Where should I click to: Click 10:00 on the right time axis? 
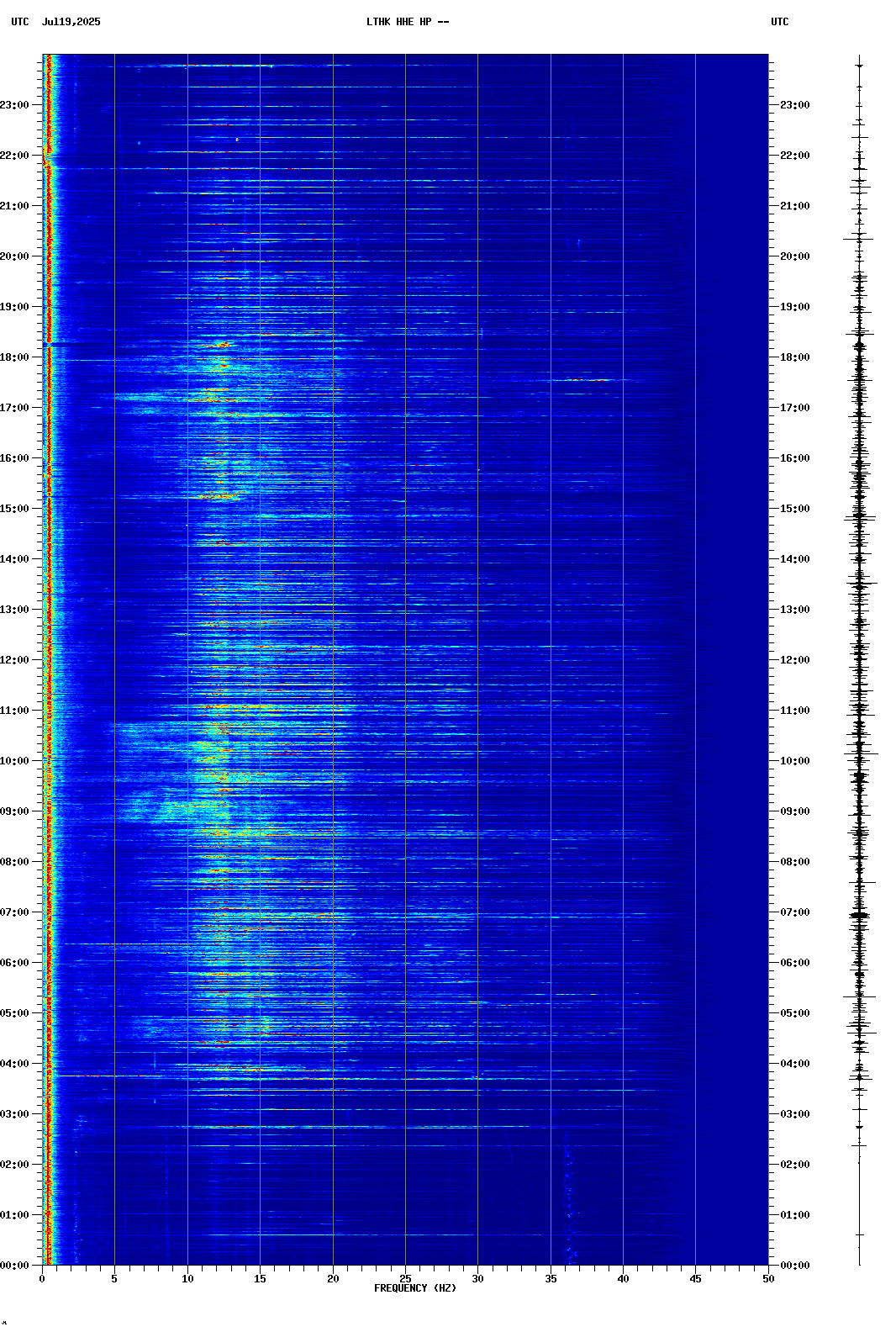(x=795, y=761)
